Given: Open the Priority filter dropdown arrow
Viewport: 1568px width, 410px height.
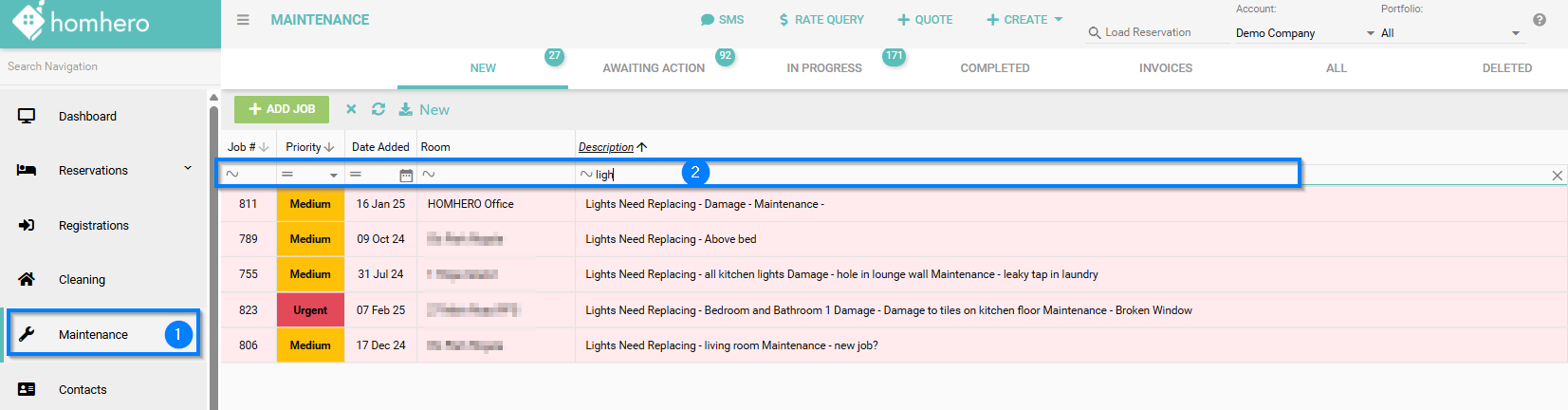Looking at the screenshot, I should [333, 175].
